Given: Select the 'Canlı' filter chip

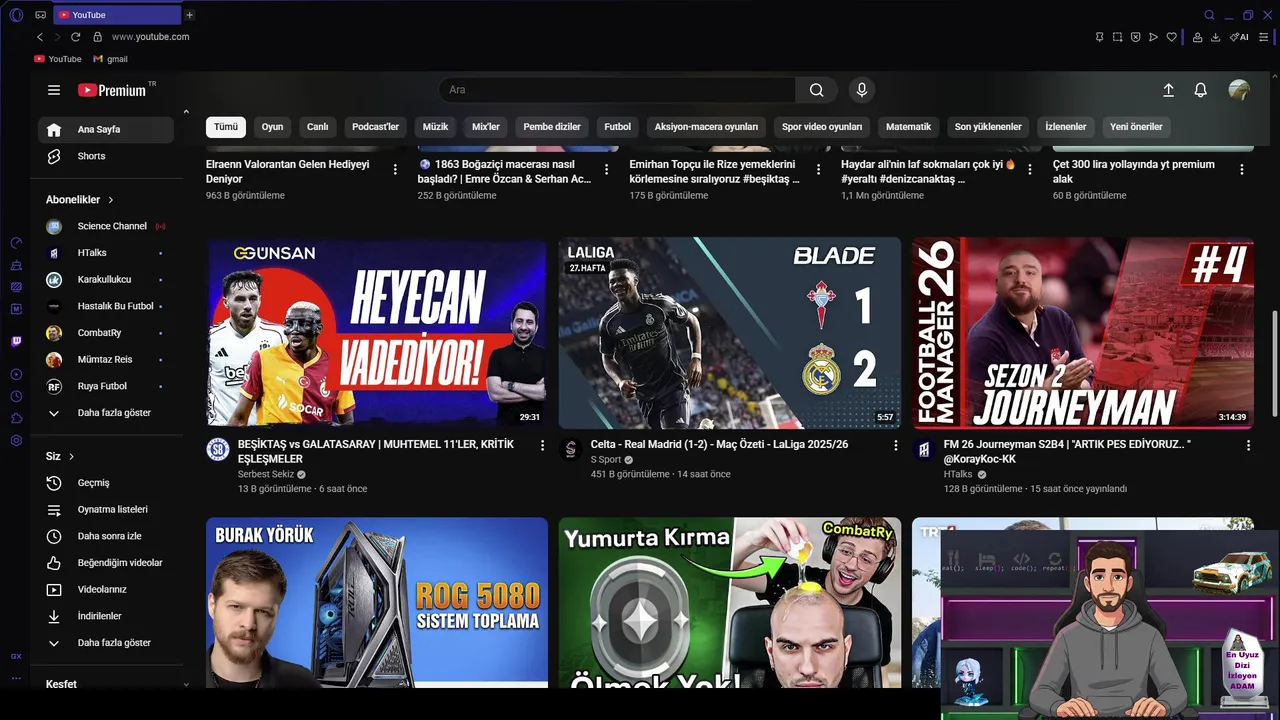Looking at the screenshot, I should pyautogui.click(x=317, y=127).
